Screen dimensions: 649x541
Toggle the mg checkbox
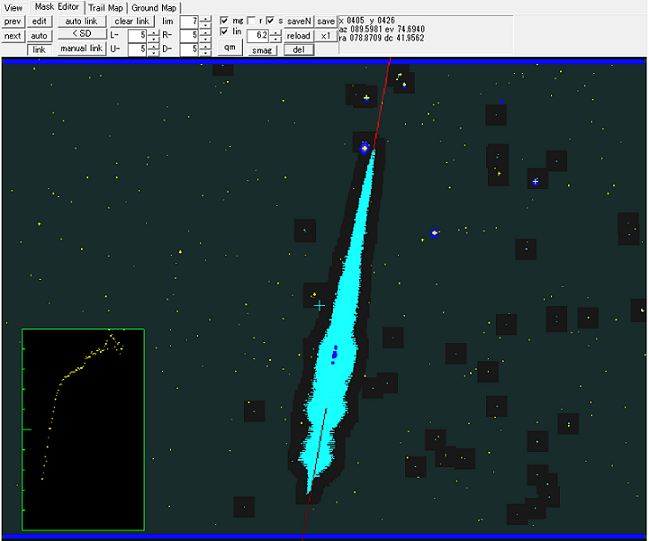225,20
